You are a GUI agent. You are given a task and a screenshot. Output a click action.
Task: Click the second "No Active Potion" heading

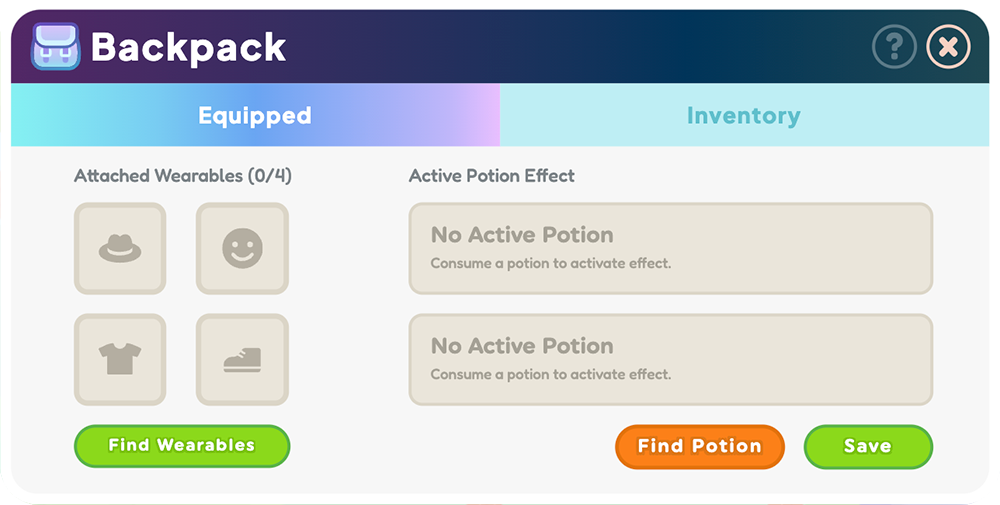[522, 346]
